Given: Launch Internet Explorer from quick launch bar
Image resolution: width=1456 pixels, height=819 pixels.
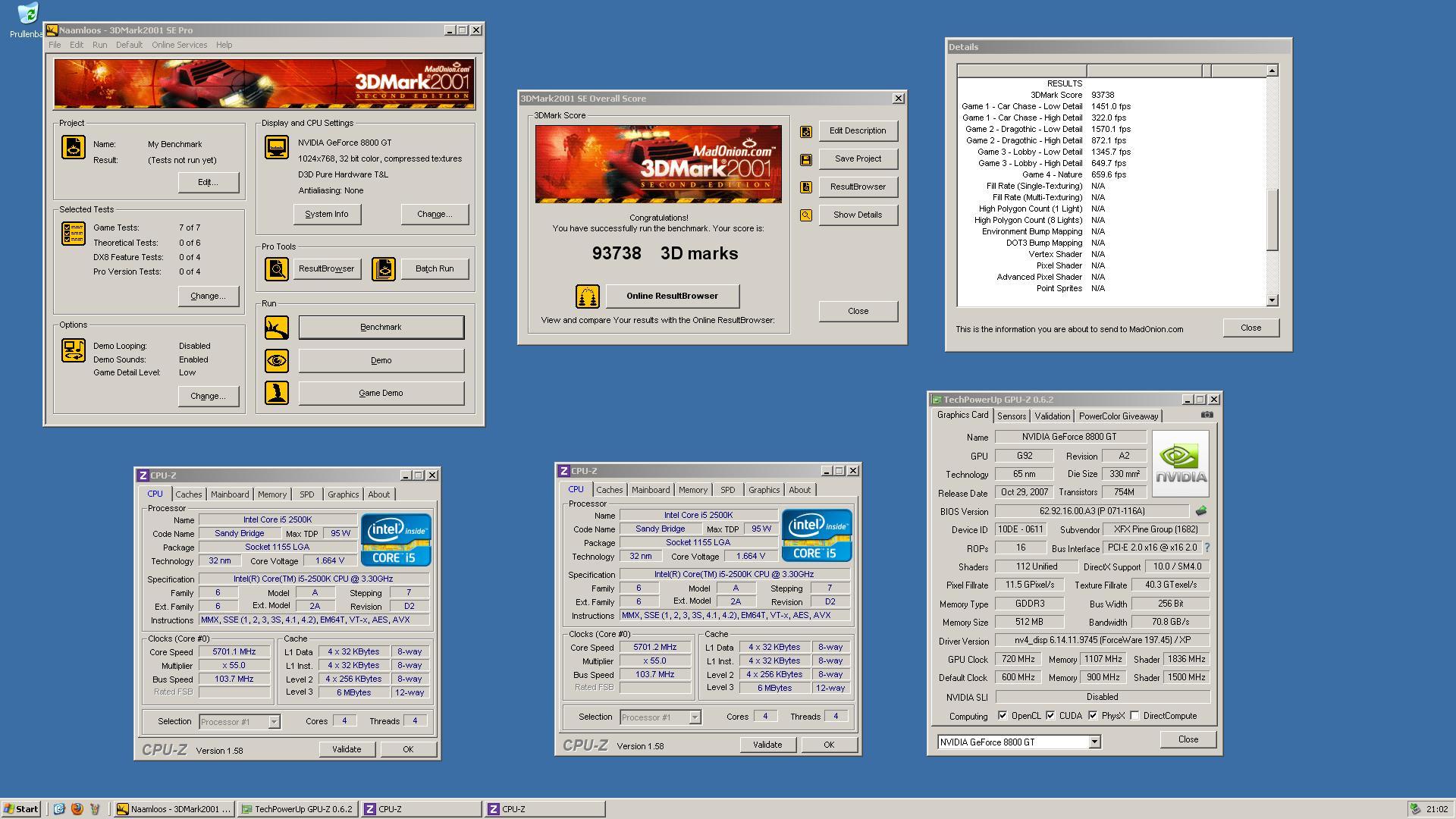Looking at the screenshot, I should click(x=59, y=809).
